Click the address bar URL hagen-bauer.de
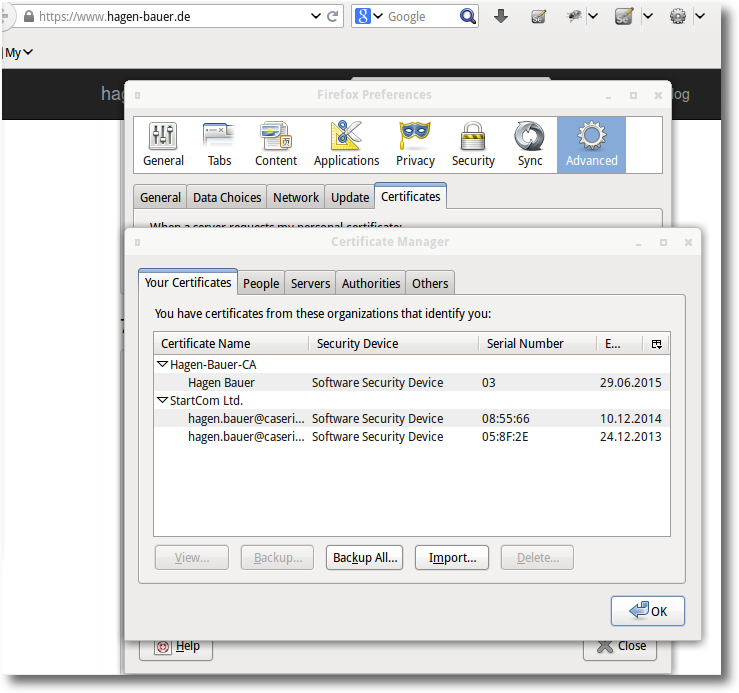 point(115,16)
